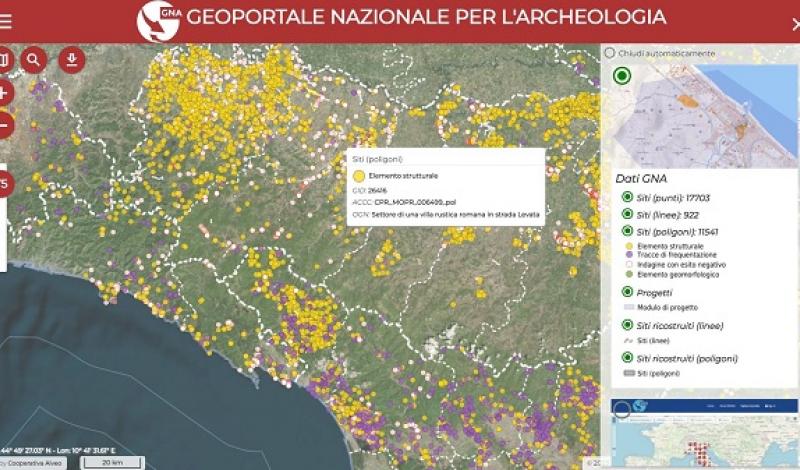Click the 20 km scale bar
This screenshot has width=800, height=470.
(x=112, y=463)
